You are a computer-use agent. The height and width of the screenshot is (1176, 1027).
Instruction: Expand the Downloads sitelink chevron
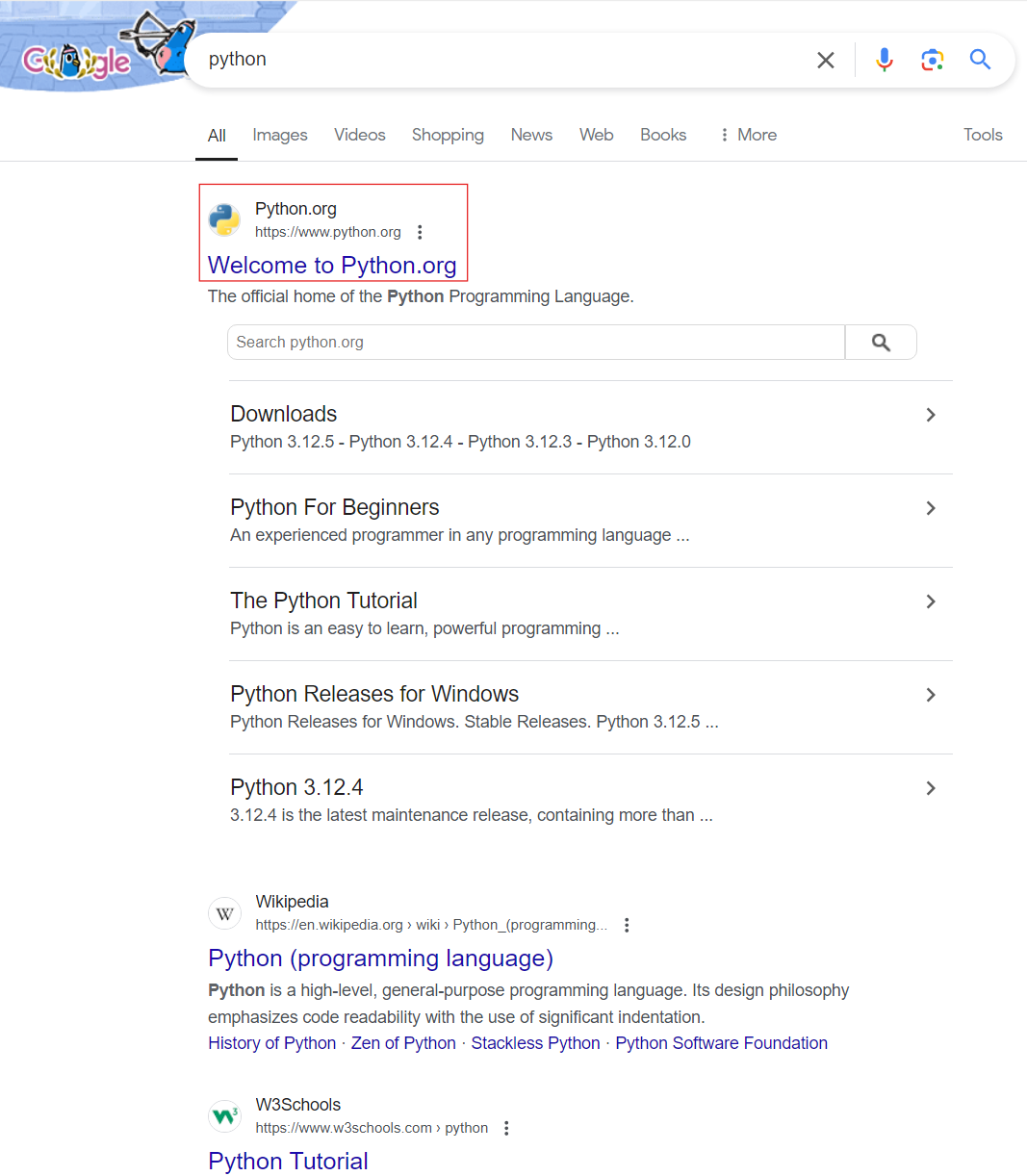click(931, 415)
